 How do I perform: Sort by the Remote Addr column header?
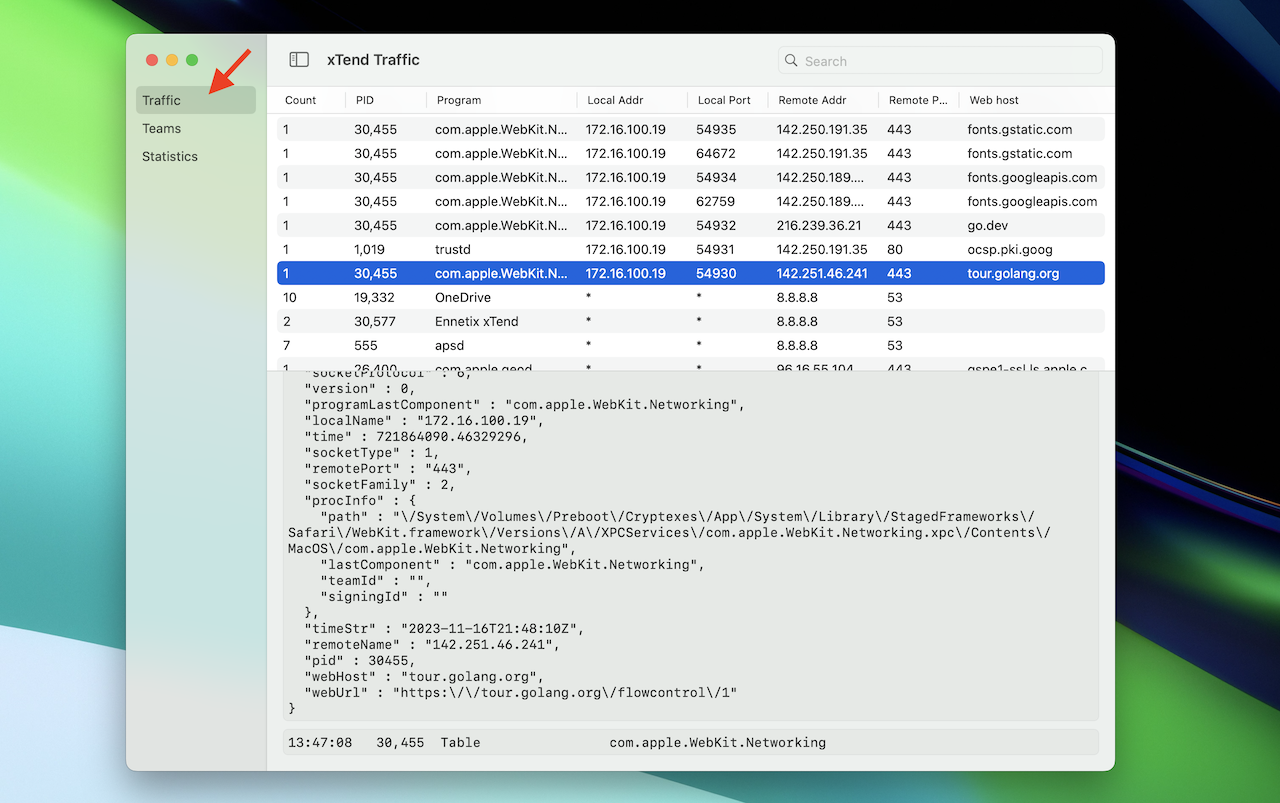tap(812, 100)
